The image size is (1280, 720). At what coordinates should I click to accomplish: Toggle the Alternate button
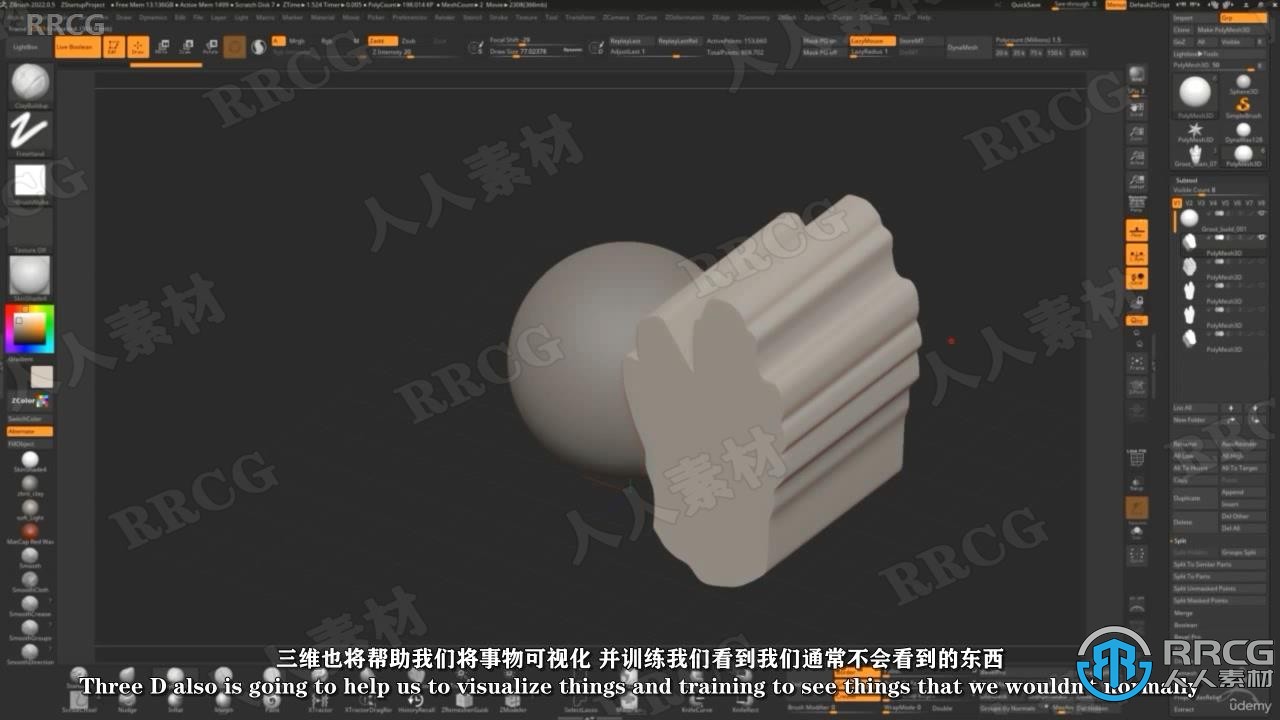click(29, 431)
